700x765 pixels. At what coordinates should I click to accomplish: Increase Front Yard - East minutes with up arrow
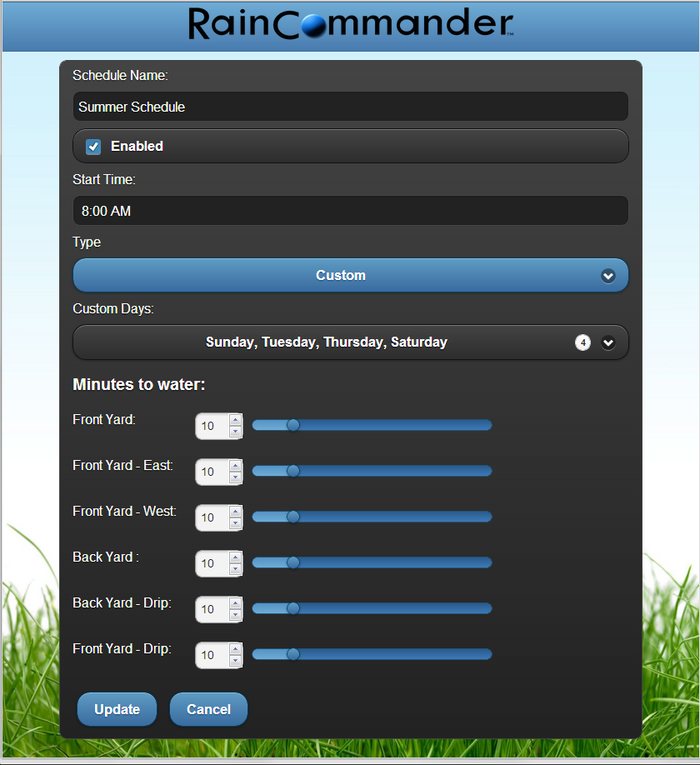click(236, 466)
